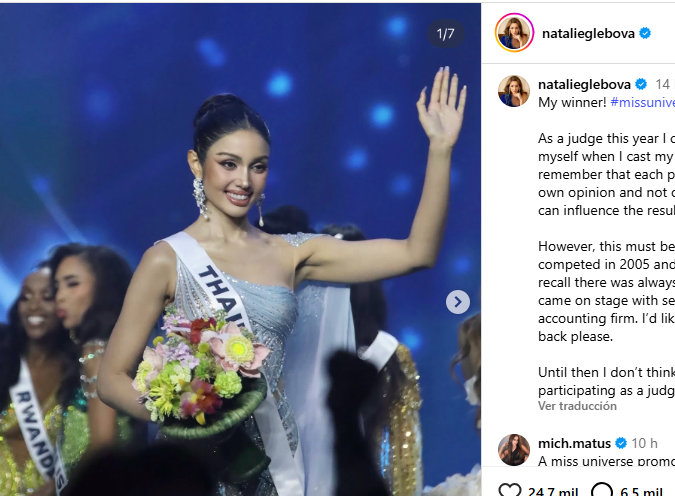
Task: Click the next photo arrow on the carousel
Action: [x=458, y=302]
